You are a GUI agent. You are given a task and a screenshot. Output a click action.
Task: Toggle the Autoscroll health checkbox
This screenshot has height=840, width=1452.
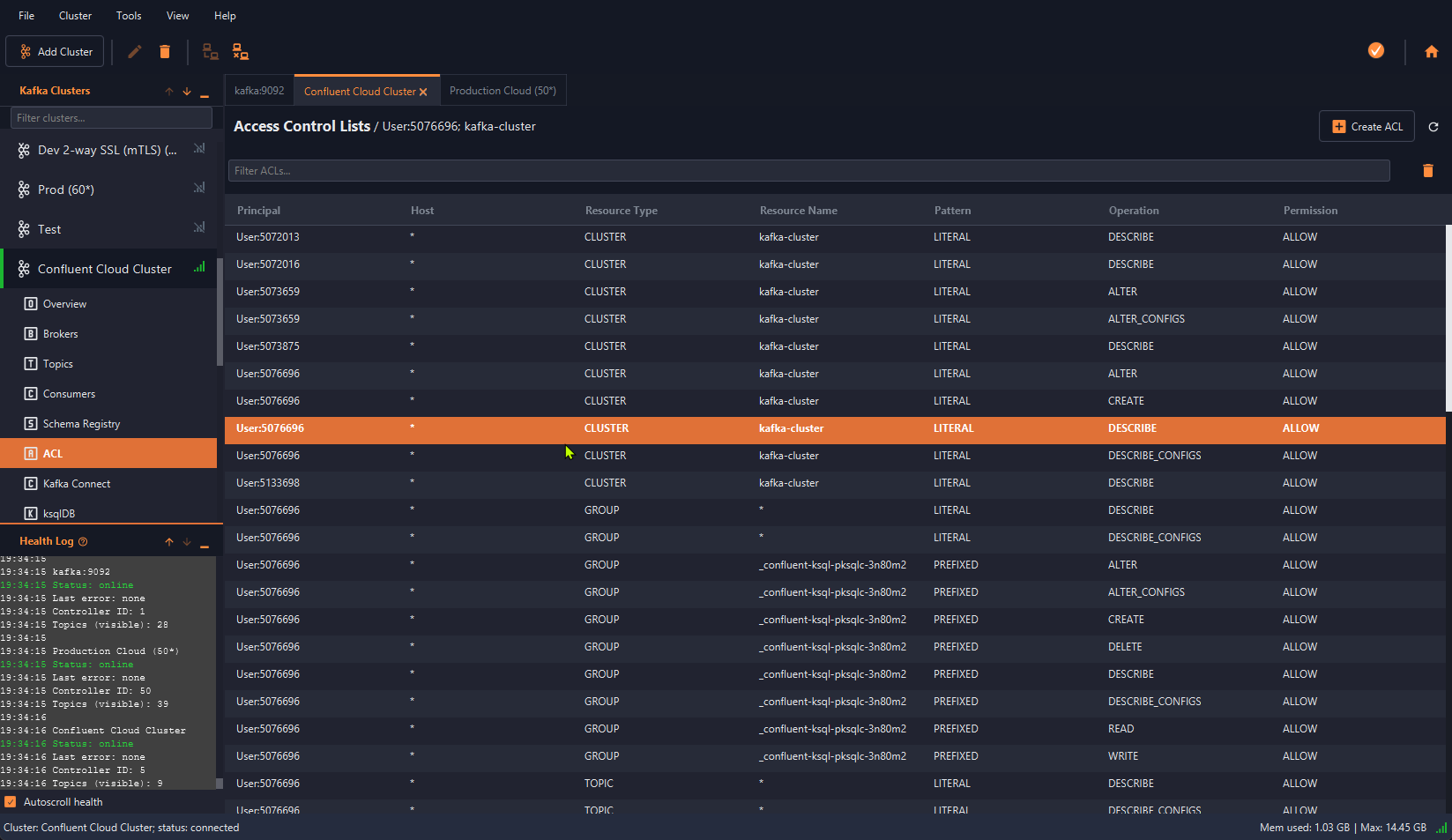[11, 802]
